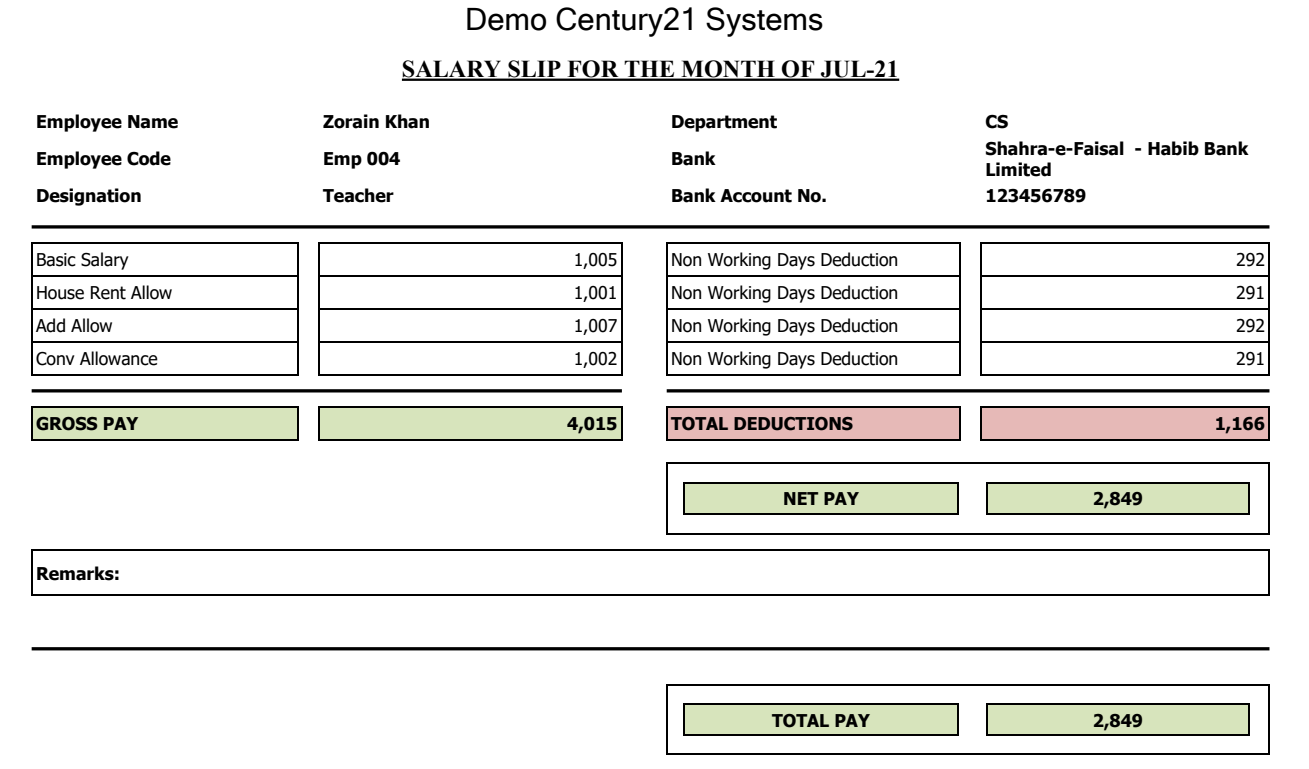Click the "Designation" label
This screenshot has height=769, width=1309.
tap(88, 196)
